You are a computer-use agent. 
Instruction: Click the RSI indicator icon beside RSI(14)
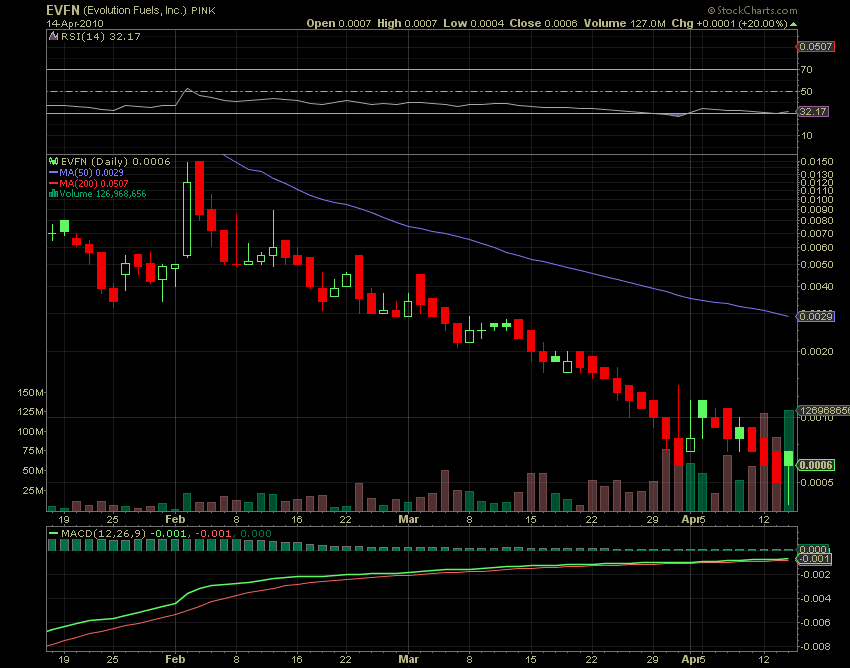pyautogui.click(x=53, y=36)
